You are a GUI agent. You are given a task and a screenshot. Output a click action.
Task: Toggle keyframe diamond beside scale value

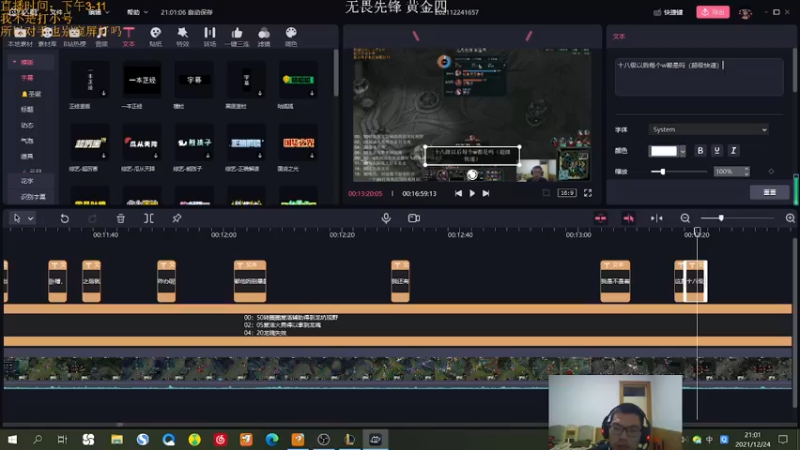pyautogui.click(x=771, y=171)
